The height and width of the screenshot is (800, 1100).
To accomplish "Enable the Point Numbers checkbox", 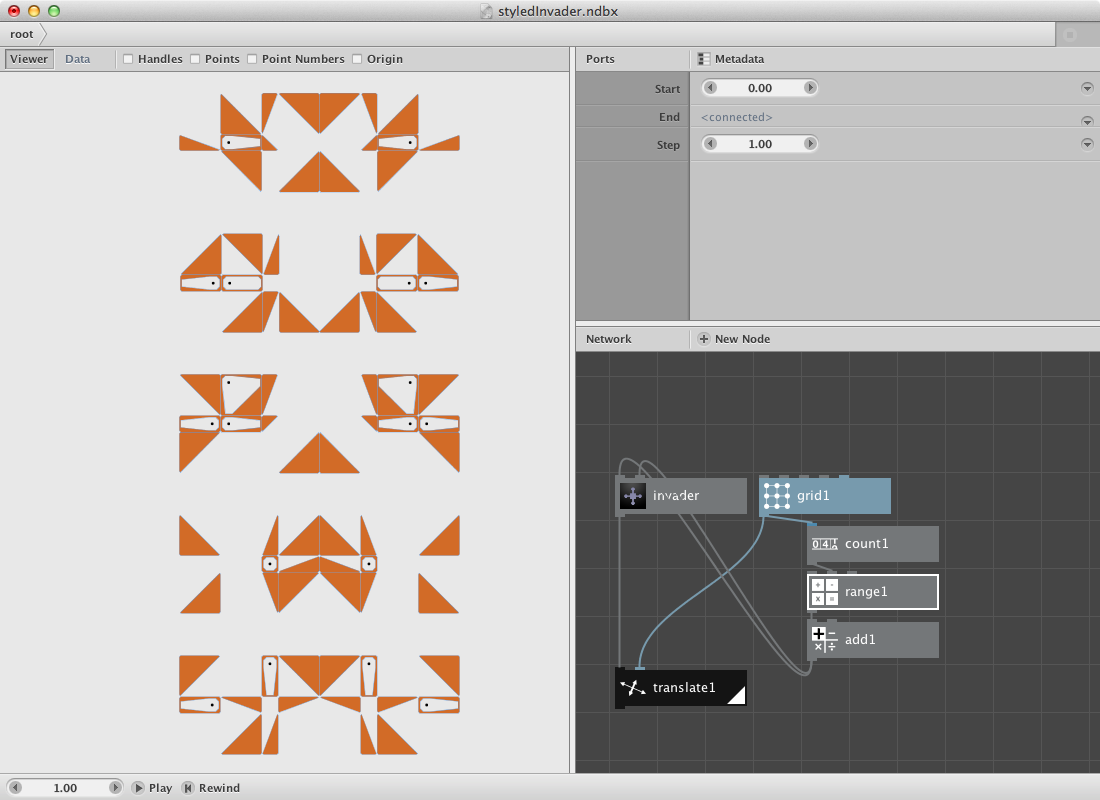I will point(253,59).
